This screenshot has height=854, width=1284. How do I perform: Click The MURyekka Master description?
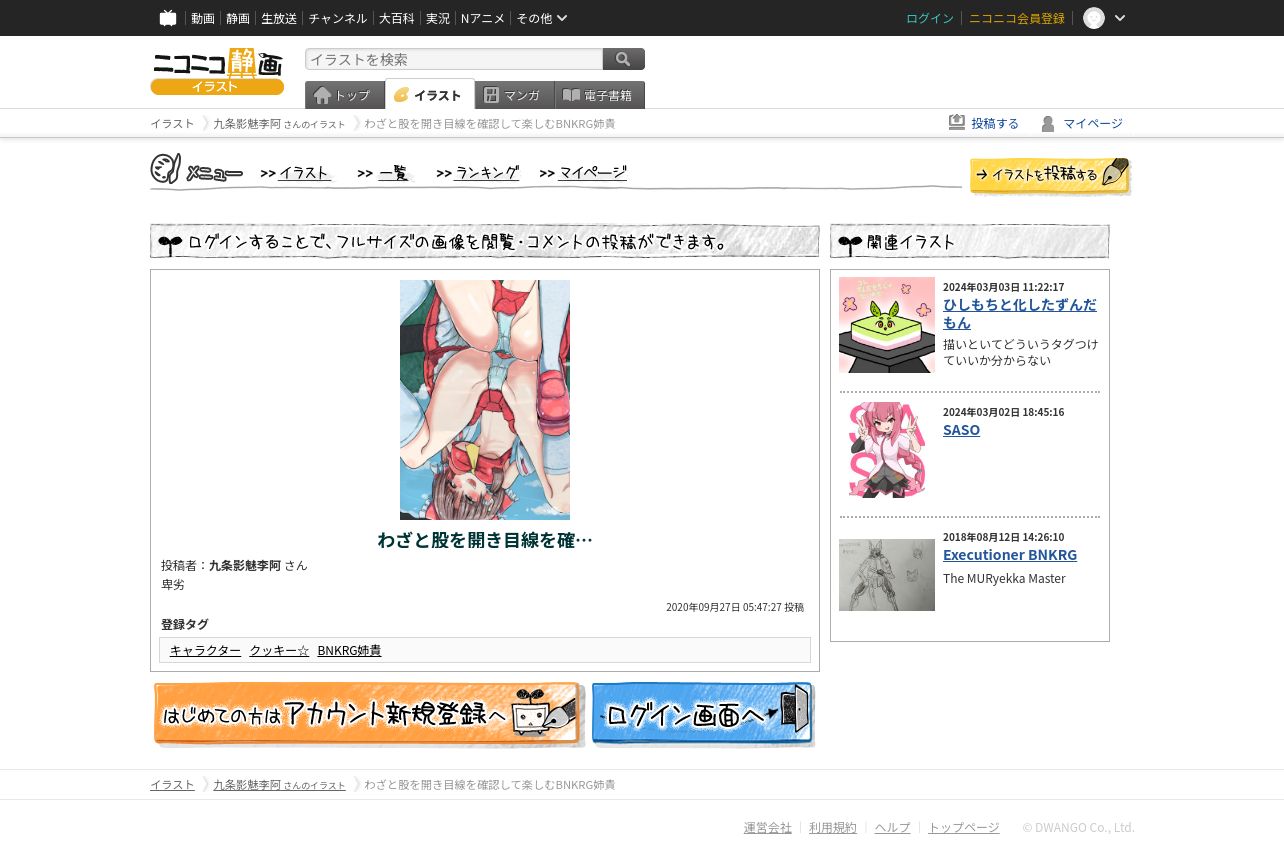pyautogui.click(x=1004, y=579)
